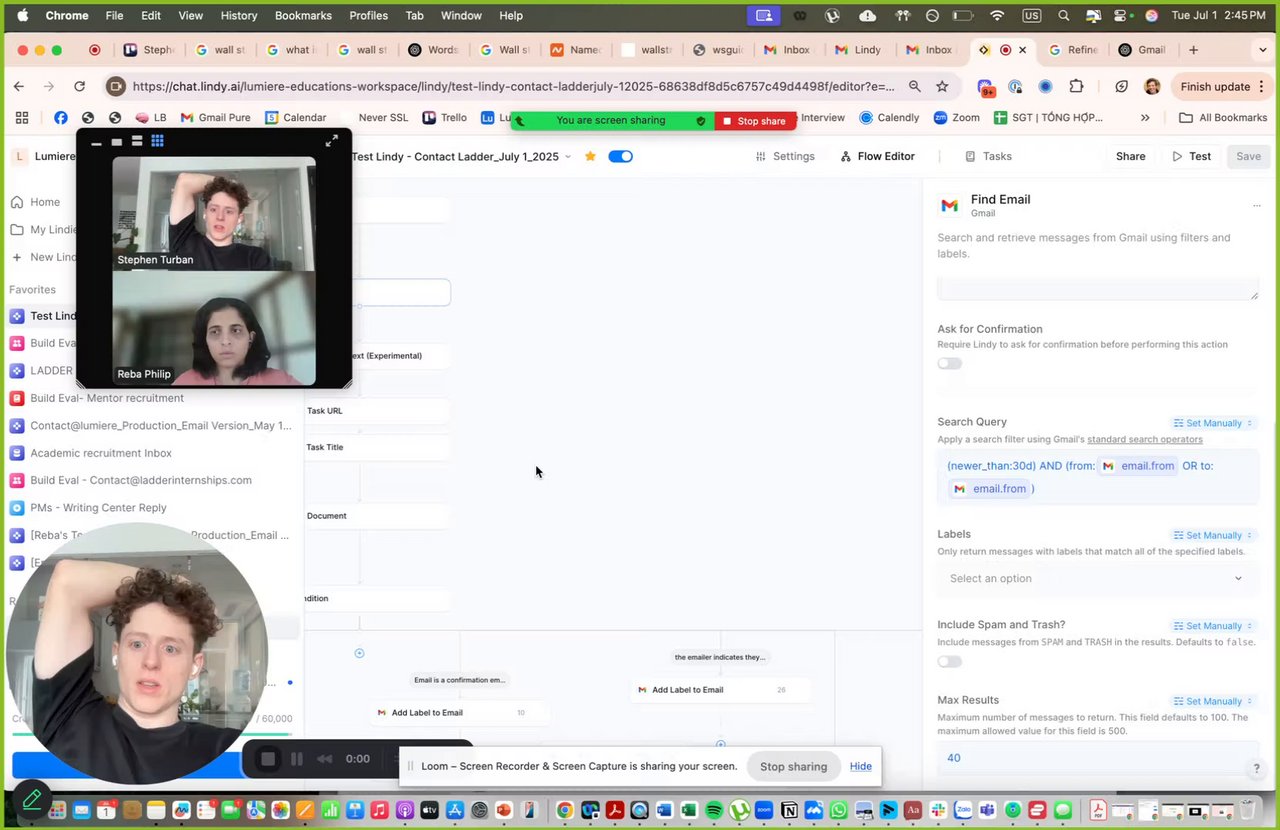This screenshot has height=830, width=1280.
Task: Open a new Chrome tab
Action: coord(1193,50)
